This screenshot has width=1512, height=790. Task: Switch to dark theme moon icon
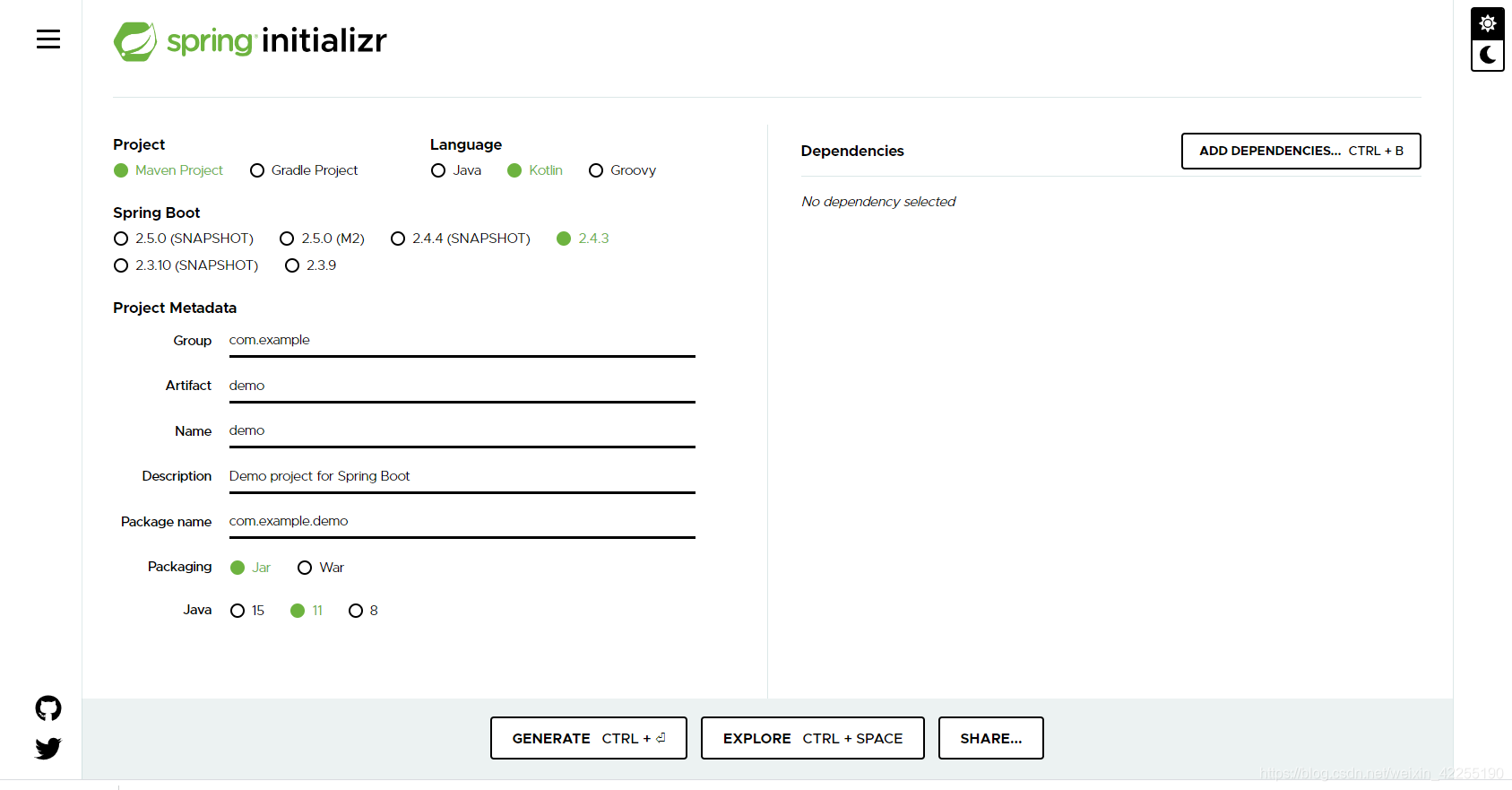(1488, 55)
